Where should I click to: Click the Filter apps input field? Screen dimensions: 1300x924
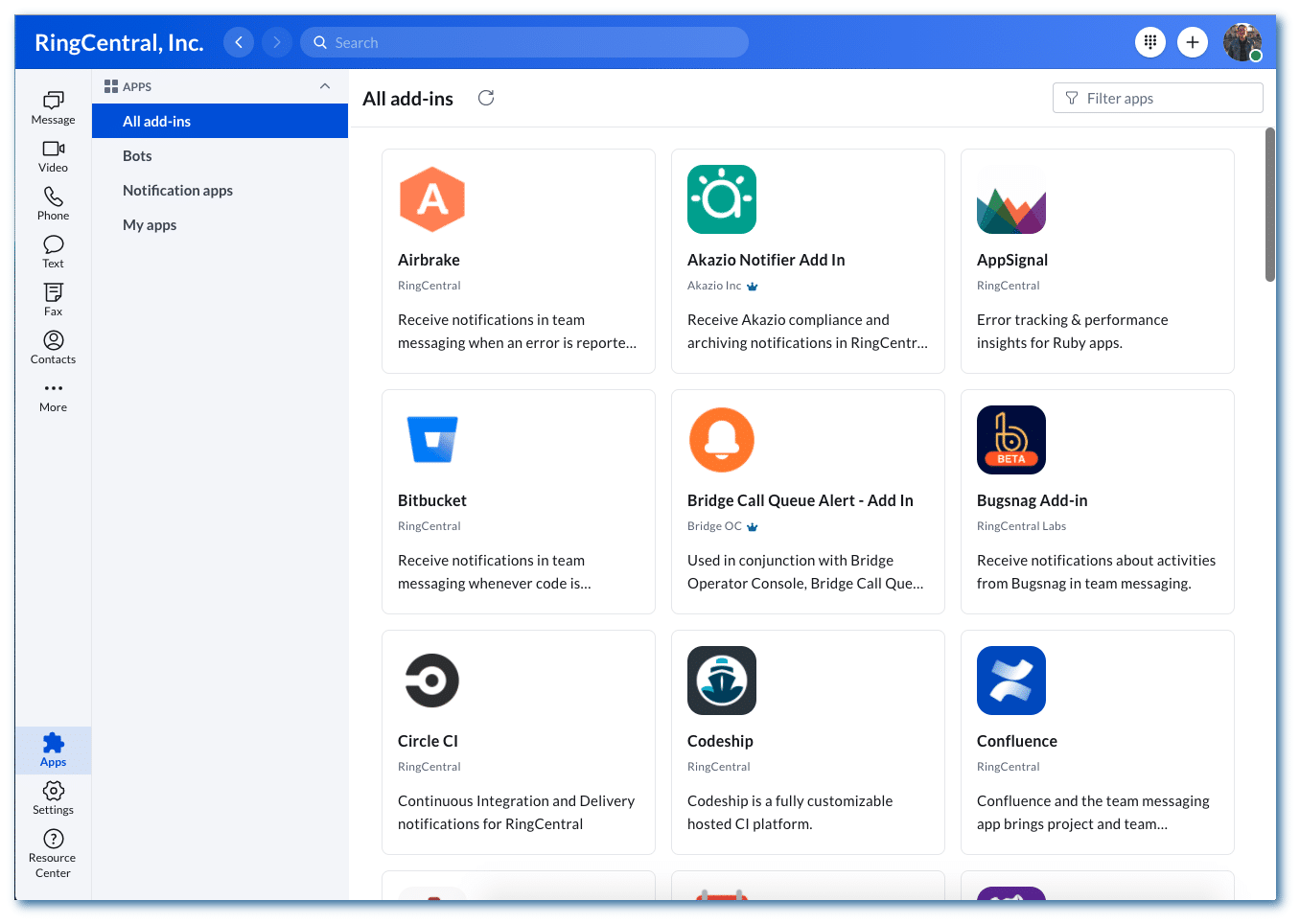coord(1158,98)
